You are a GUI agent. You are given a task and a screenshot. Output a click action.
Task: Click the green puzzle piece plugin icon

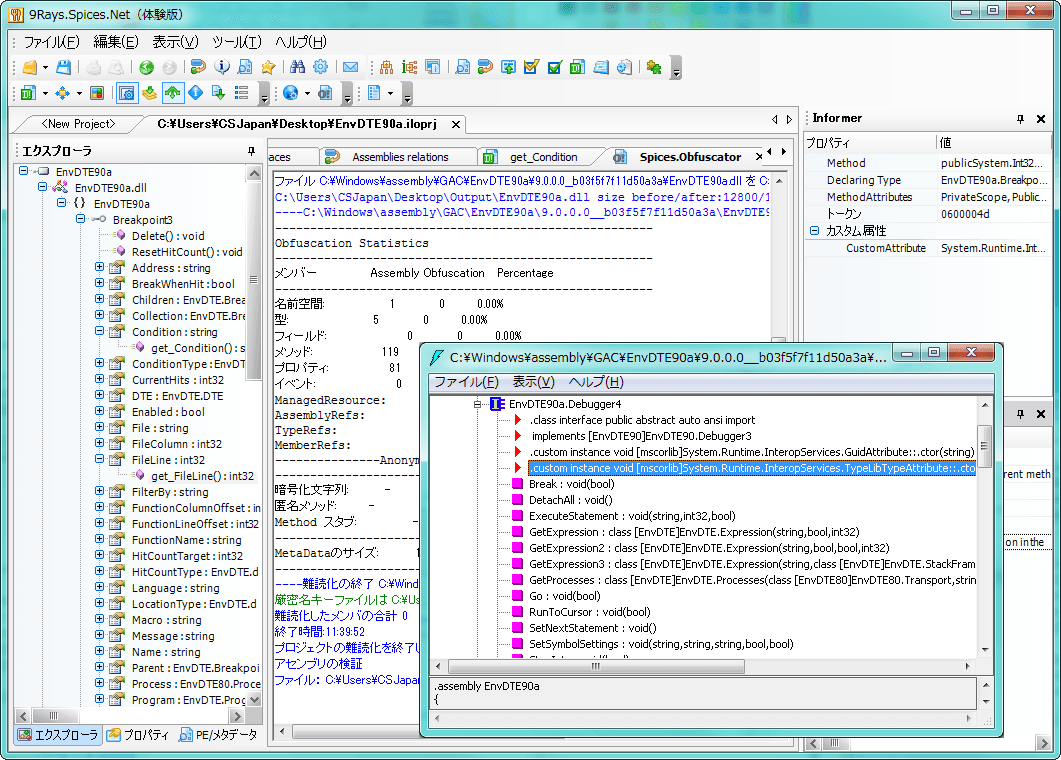tap(654, 67)
